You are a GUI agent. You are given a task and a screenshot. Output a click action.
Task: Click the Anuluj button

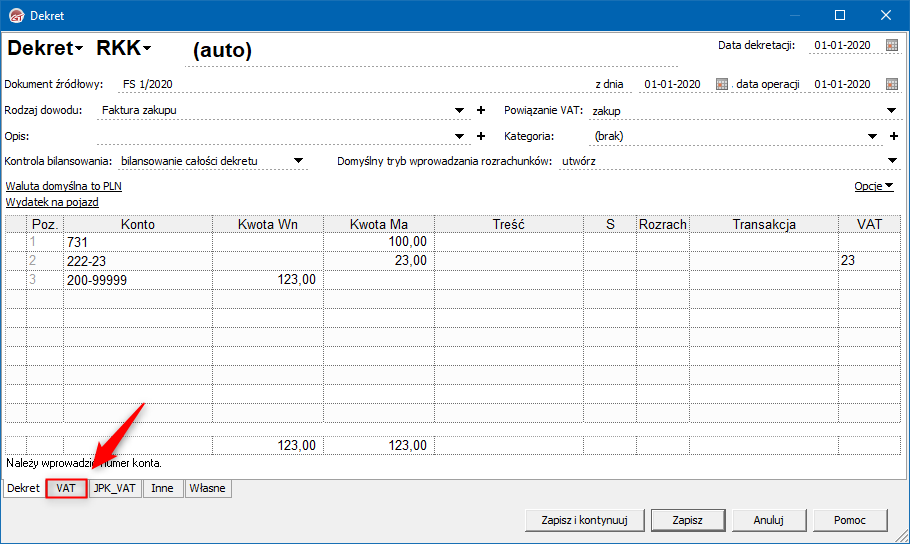click(768, 520)
